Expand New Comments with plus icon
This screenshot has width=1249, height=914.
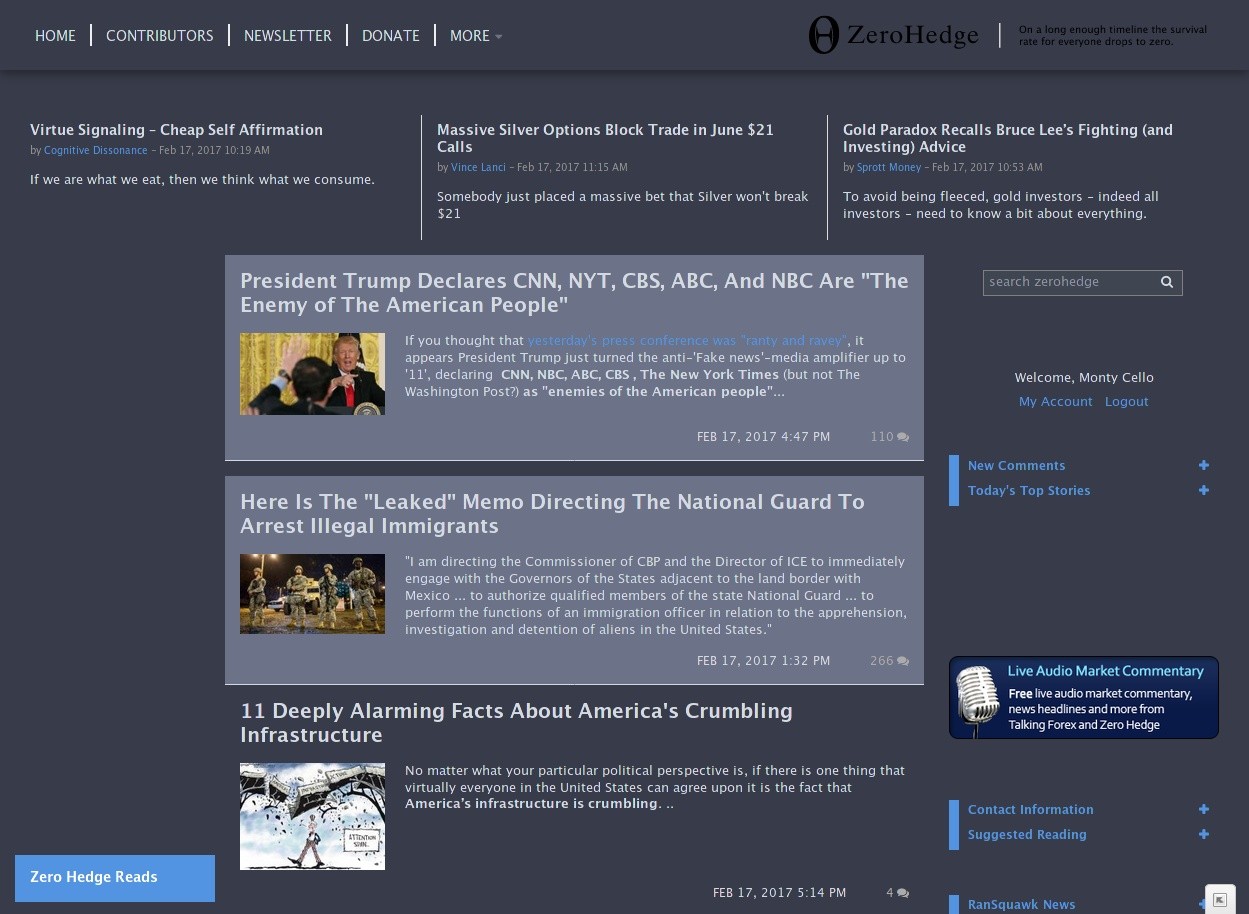(1204, 465)
